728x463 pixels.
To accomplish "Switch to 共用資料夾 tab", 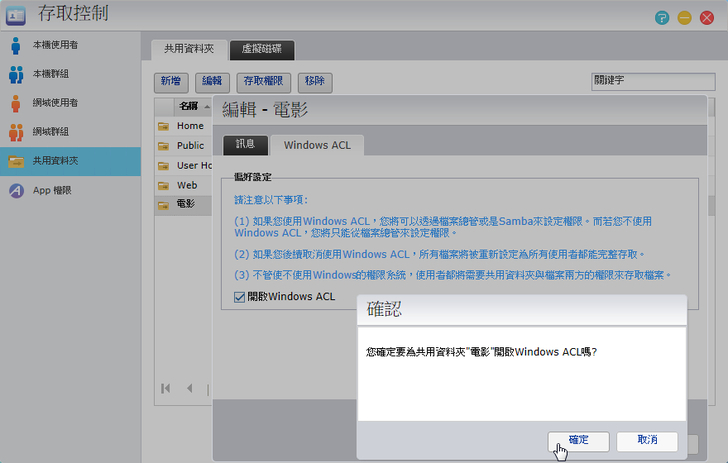I will pos(189,49).
